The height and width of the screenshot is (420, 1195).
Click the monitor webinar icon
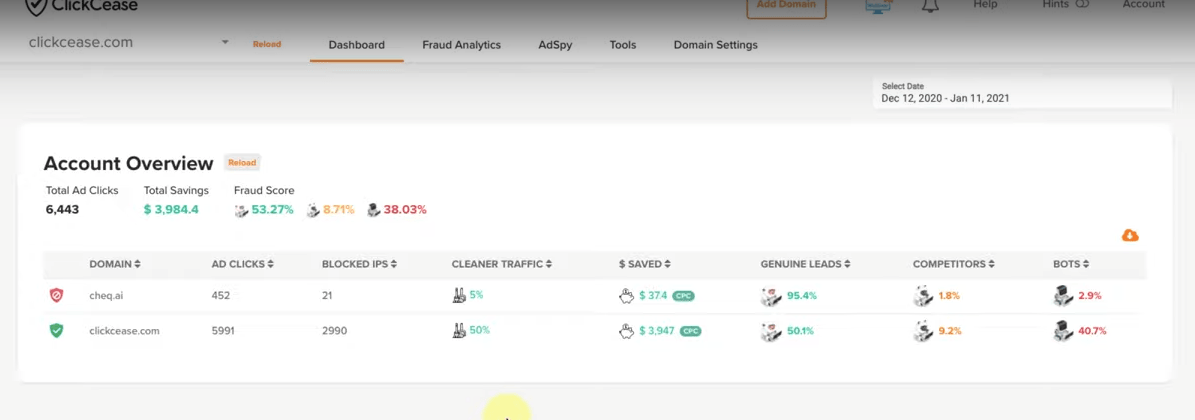[x=879, y=6]
